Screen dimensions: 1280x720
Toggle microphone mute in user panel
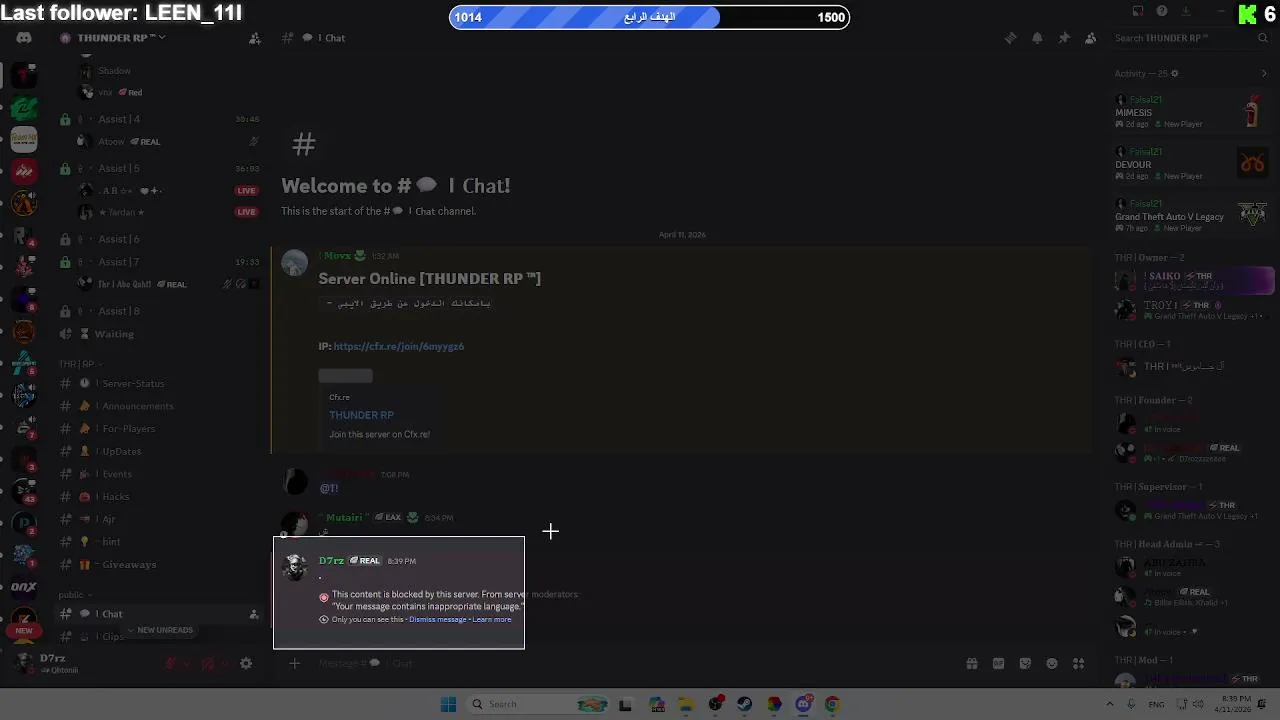coord(171,663)
